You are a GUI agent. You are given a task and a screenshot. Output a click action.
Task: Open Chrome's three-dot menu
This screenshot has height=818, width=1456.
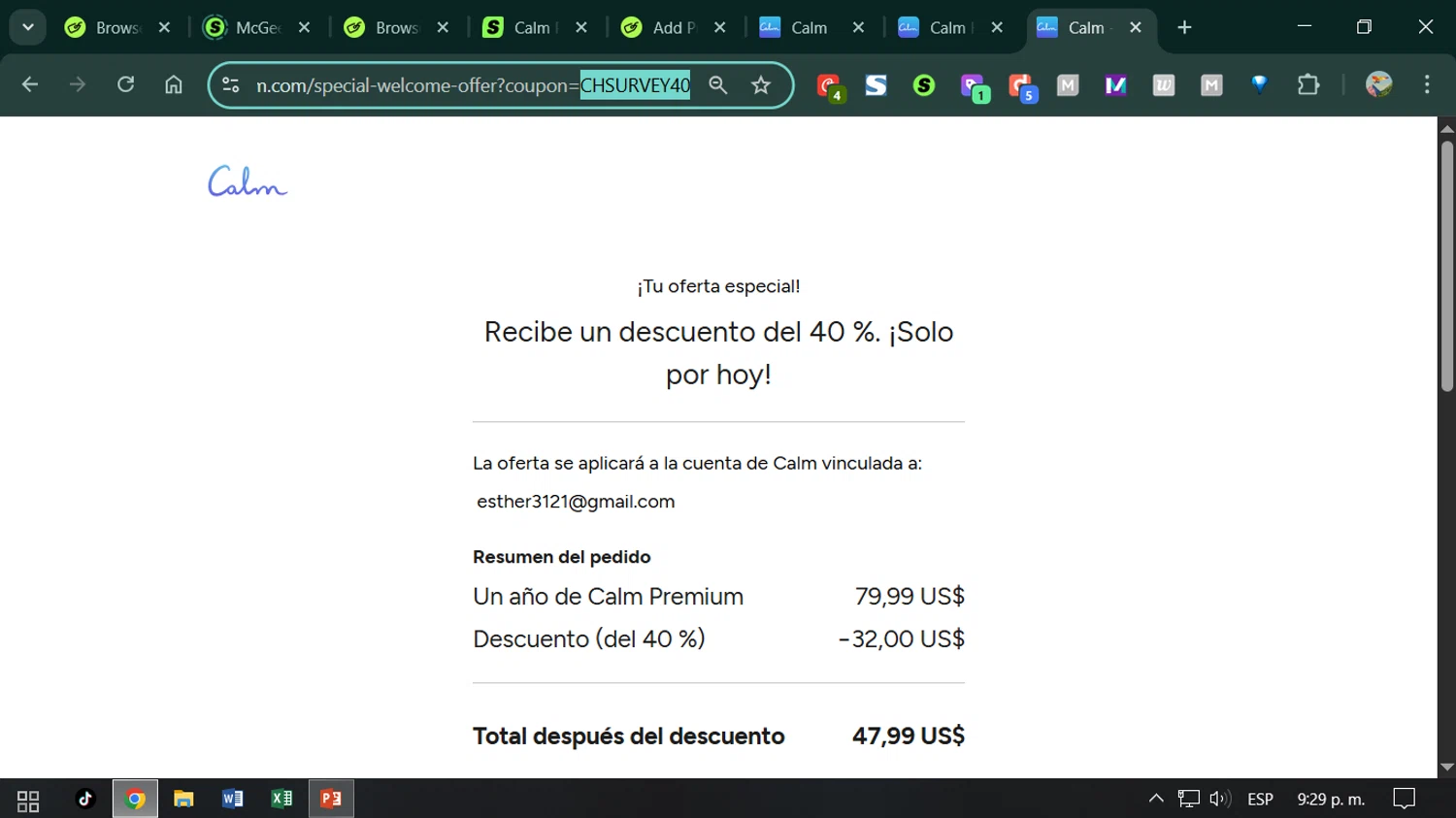[x=1427, y=85]
